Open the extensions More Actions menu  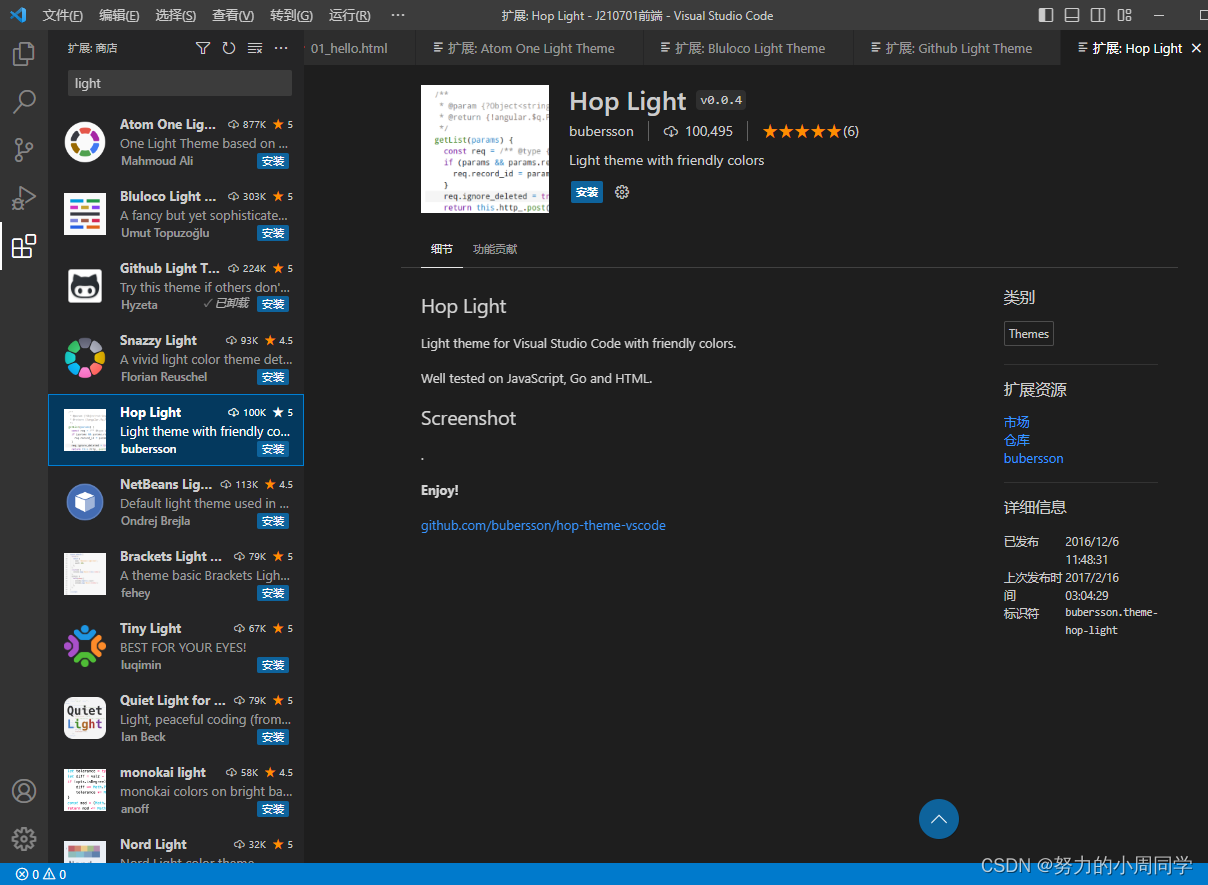[280, 47]
